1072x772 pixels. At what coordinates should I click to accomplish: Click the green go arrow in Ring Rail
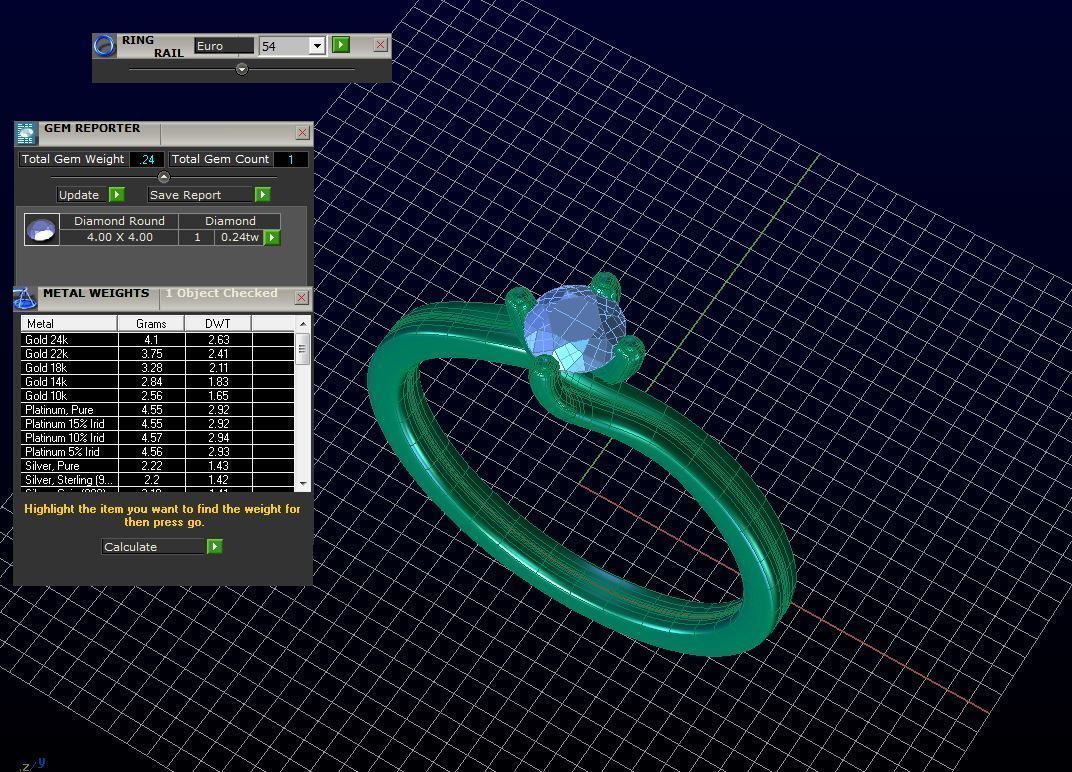tap(340, 45)
